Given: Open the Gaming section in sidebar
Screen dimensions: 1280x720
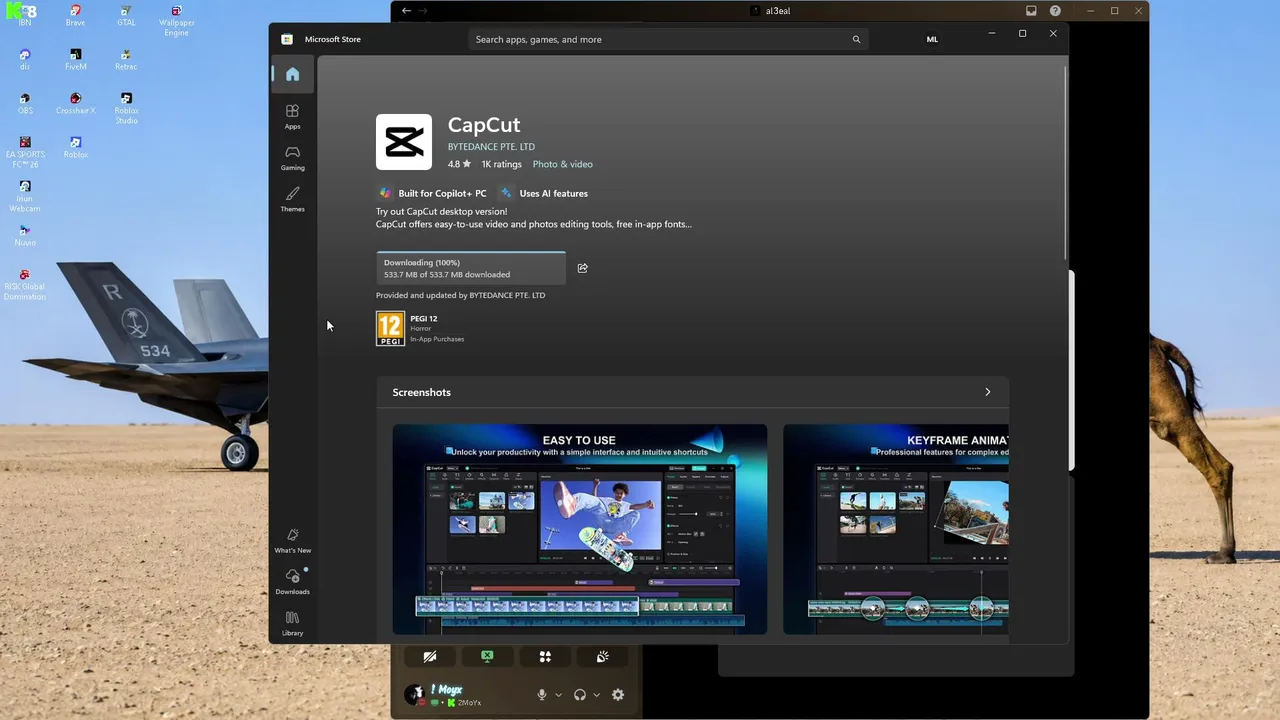Looking at the screenshot, I should click(x=292, y=158).
